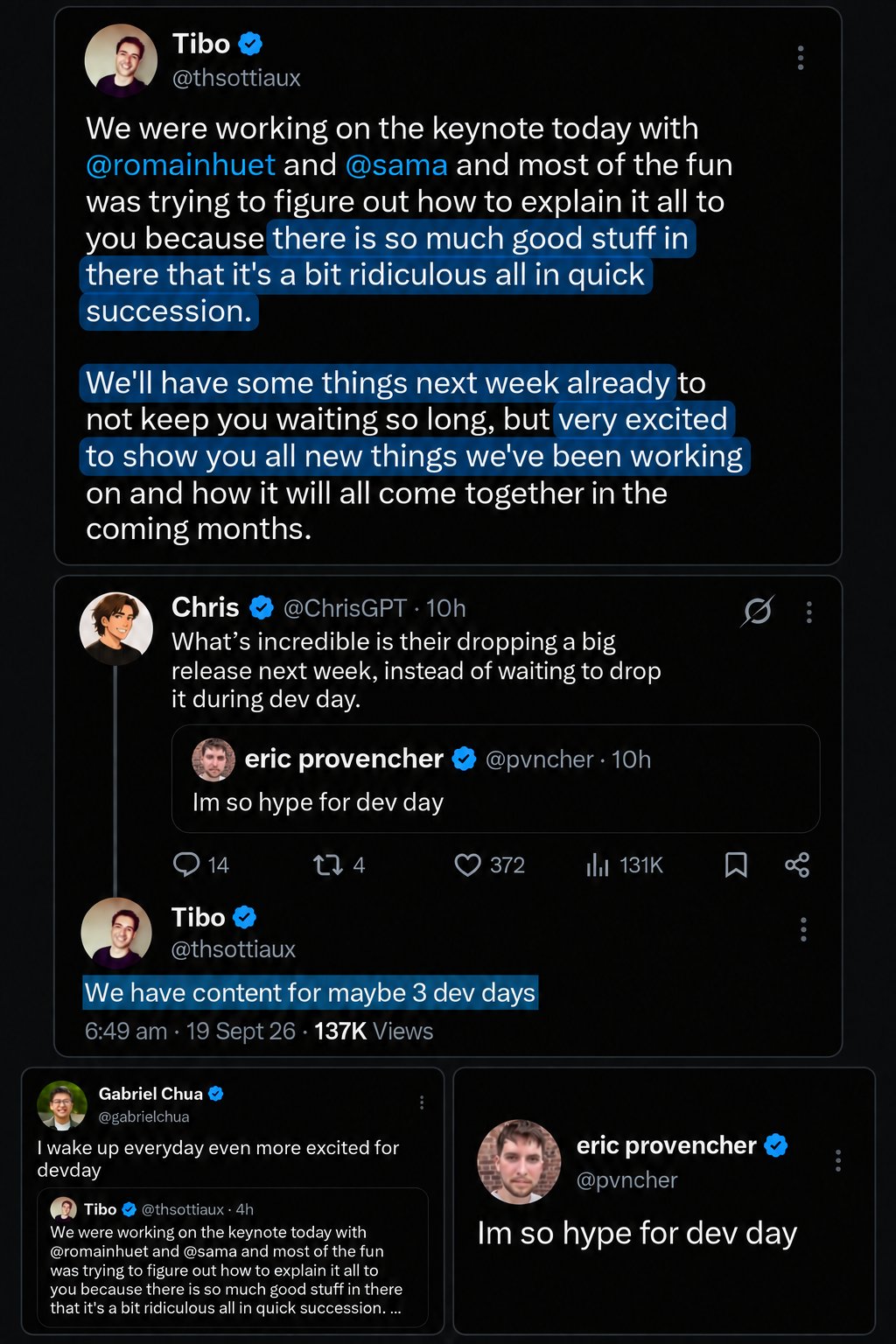Click the retweet icon with 4 reposts
Image resolution: width=896 pixels, height=1344 pixels.
328,865
